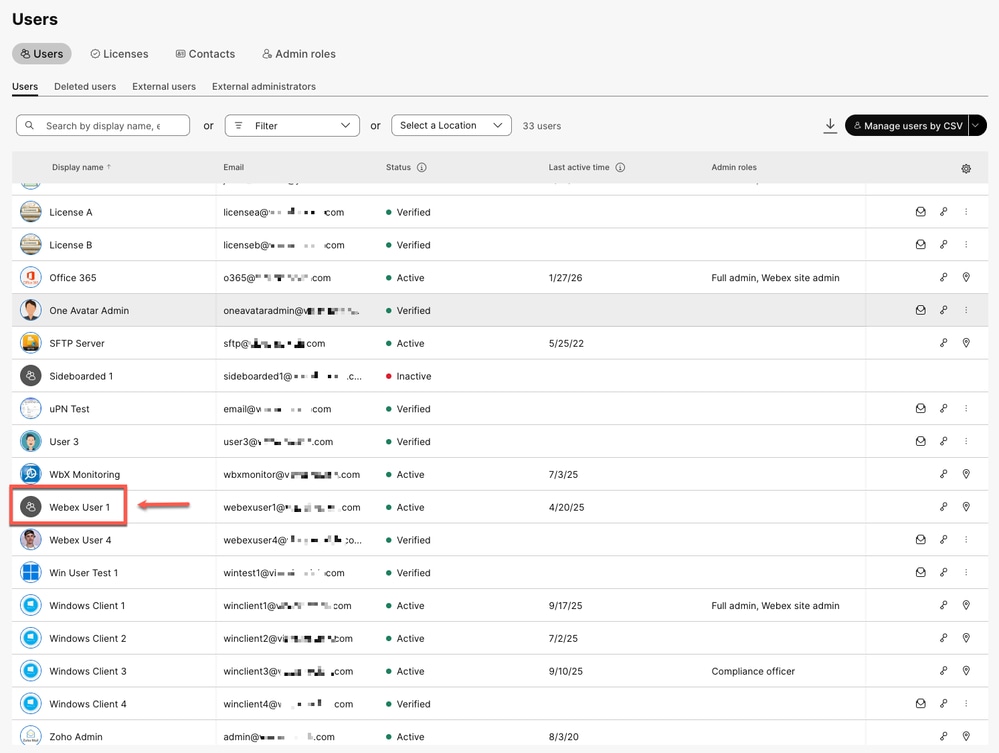The height and width of the screenshot is (753, 999).
Task: Open the Filter dropdown
Action: point(292,126)
